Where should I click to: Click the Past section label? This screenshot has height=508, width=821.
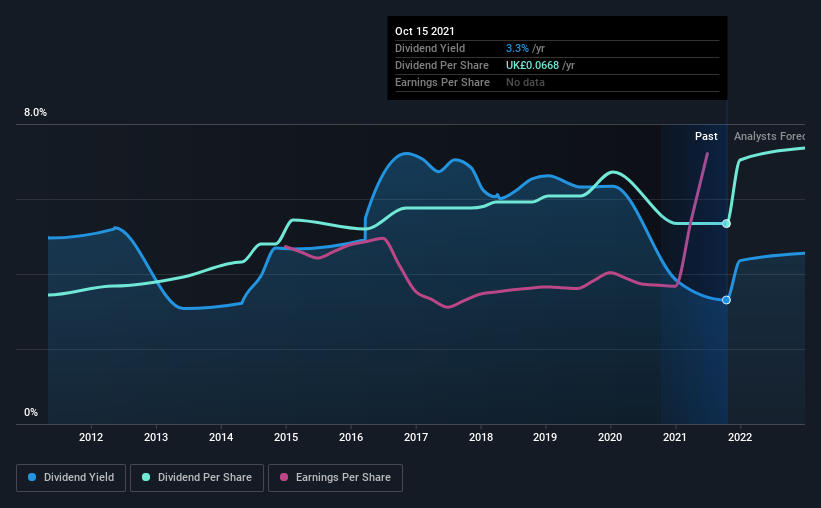click(x=706, y=136)
